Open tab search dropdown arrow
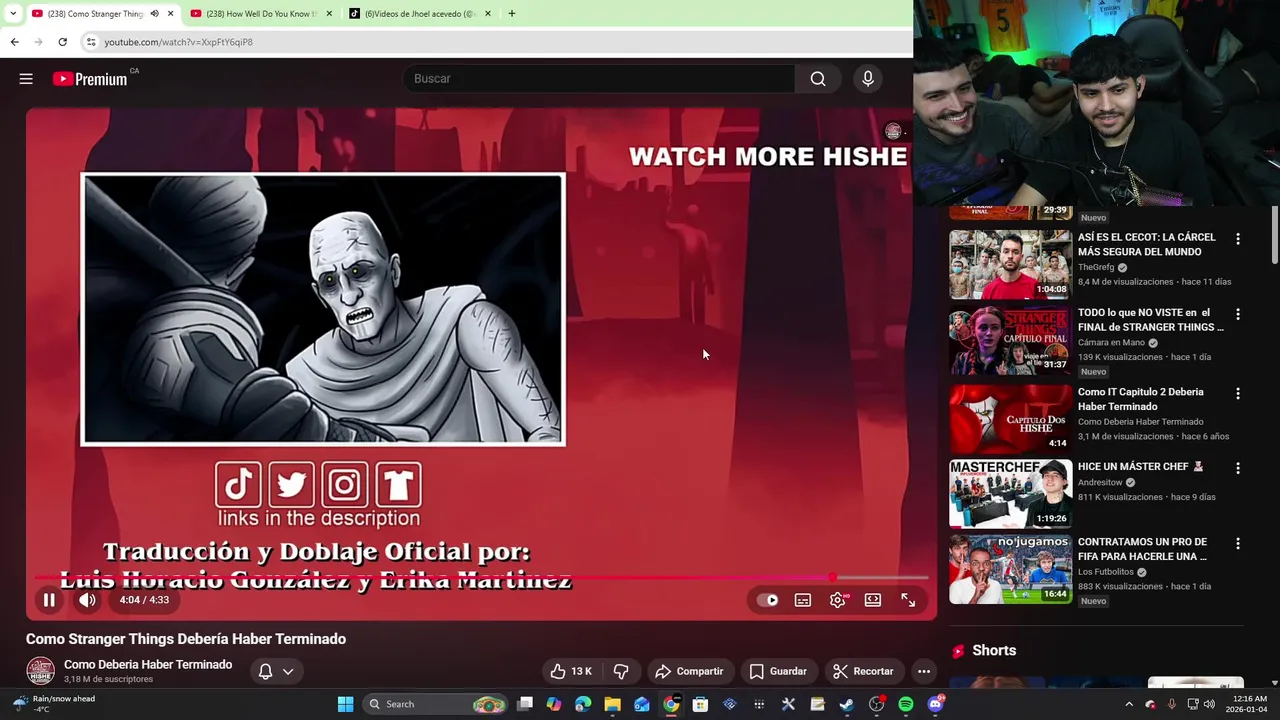1280x720 pixels. pyautogui.click(x=12, y=14)
